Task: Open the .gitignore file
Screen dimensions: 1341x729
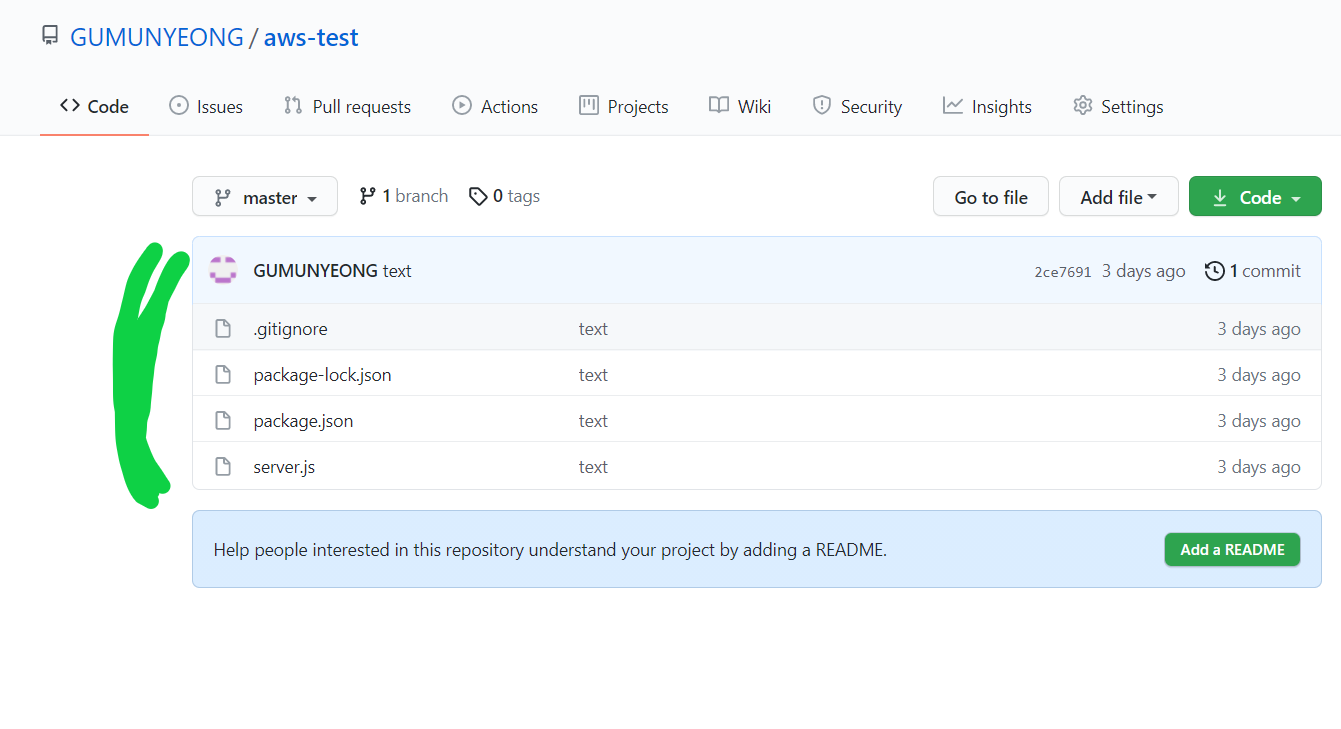Action: coord(290,329)
